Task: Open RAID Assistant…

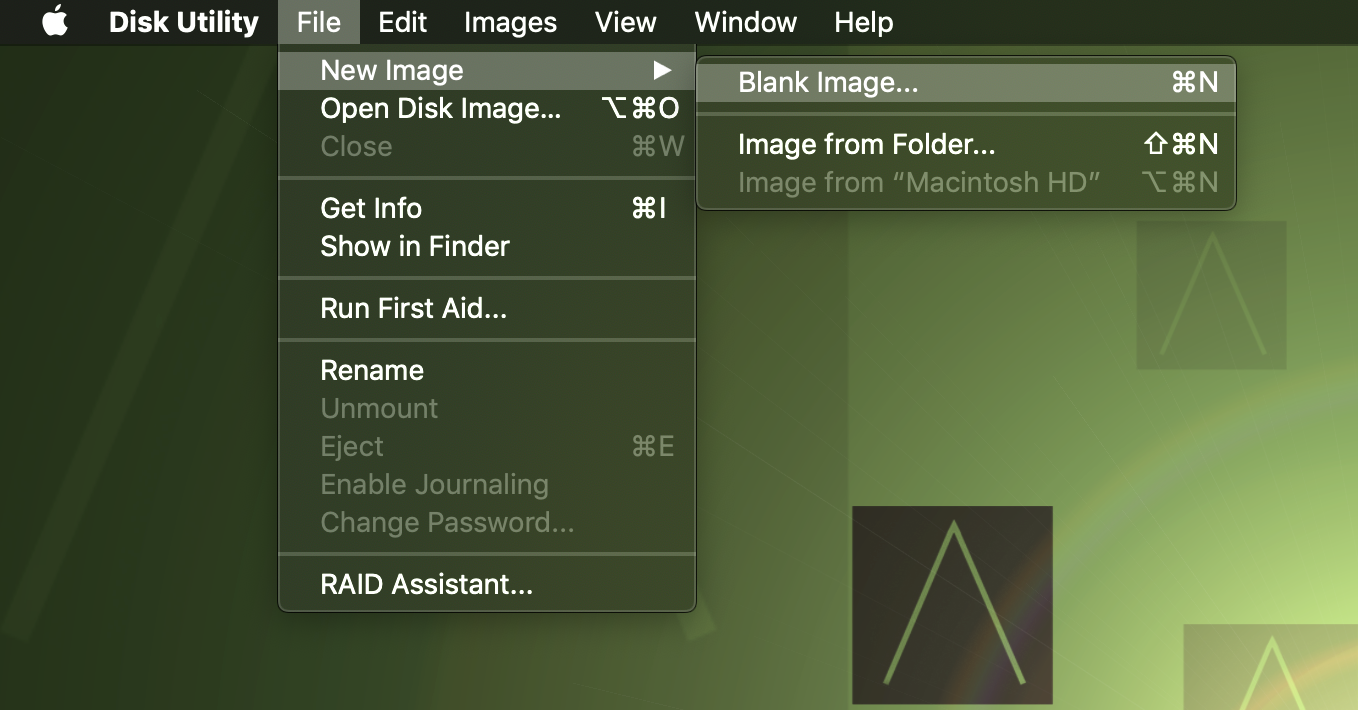Action: [x=426, y=584]
